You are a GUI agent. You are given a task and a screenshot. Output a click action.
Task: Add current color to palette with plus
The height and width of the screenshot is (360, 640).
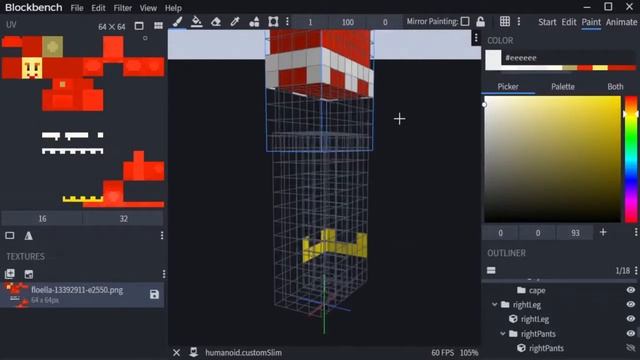tap(603, 232)
